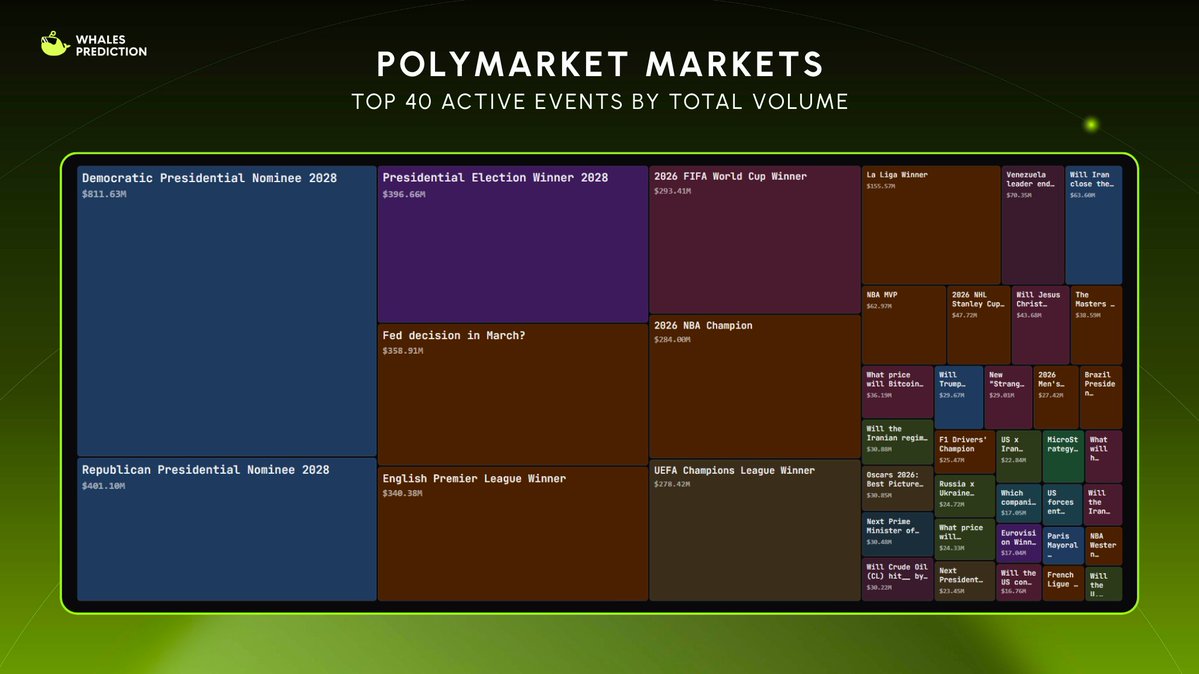Viewport: 1199px width, 674px height.
Task: Open the NBA MVP tile
Action: point(904,325)
